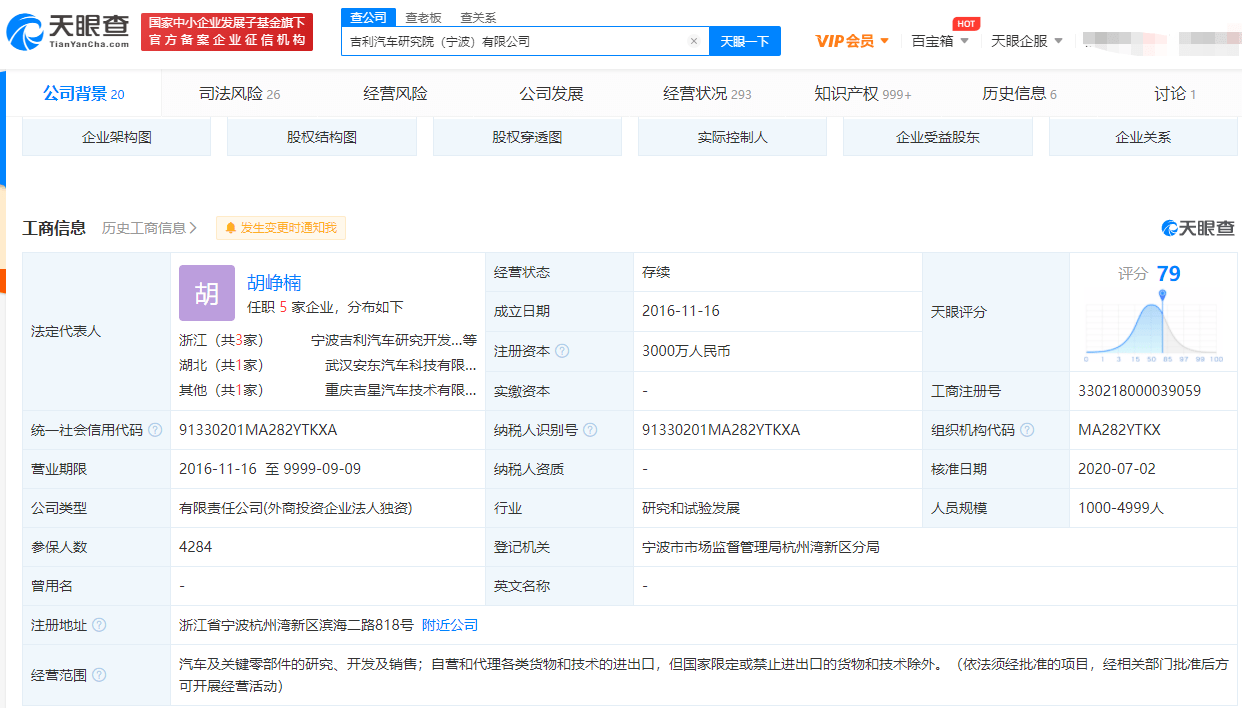Click 发生变更时通知我 notification button
The width and height of the screenshot is (1242, 708).
281,228
